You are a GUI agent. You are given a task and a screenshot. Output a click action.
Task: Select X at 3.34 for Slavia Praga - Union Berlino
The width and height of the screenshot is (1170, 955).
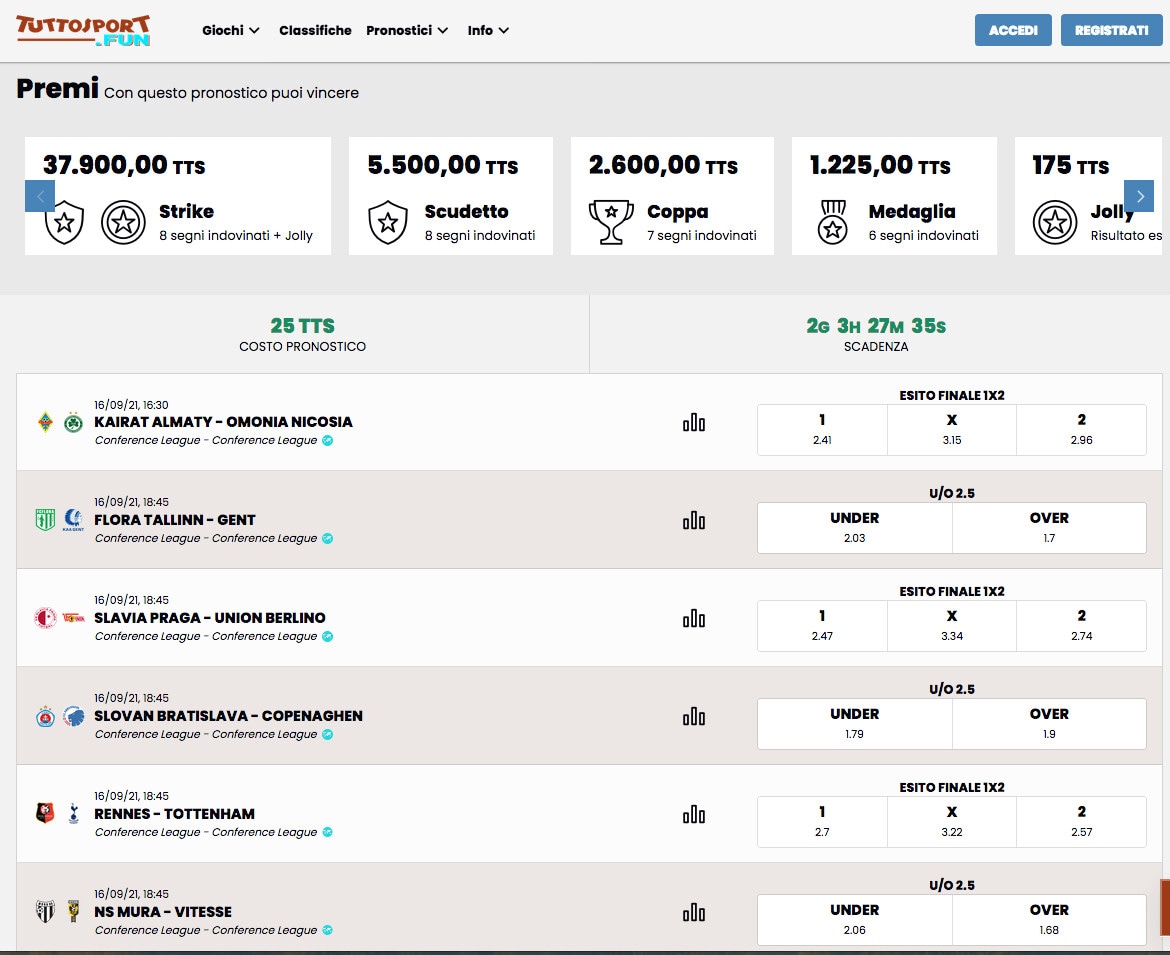pos(951,625)
